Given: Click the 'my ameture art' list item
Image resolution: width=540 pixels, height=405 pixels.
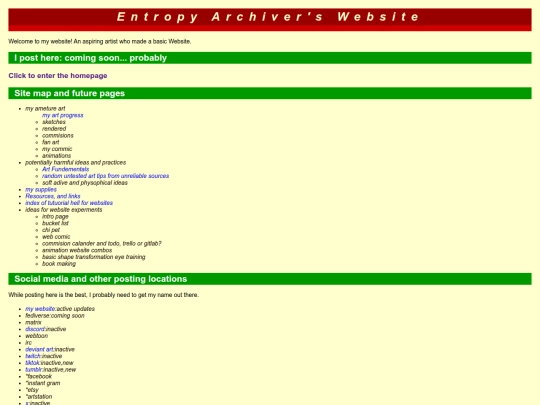Looking at the screenshot, I should click(45, 108).
